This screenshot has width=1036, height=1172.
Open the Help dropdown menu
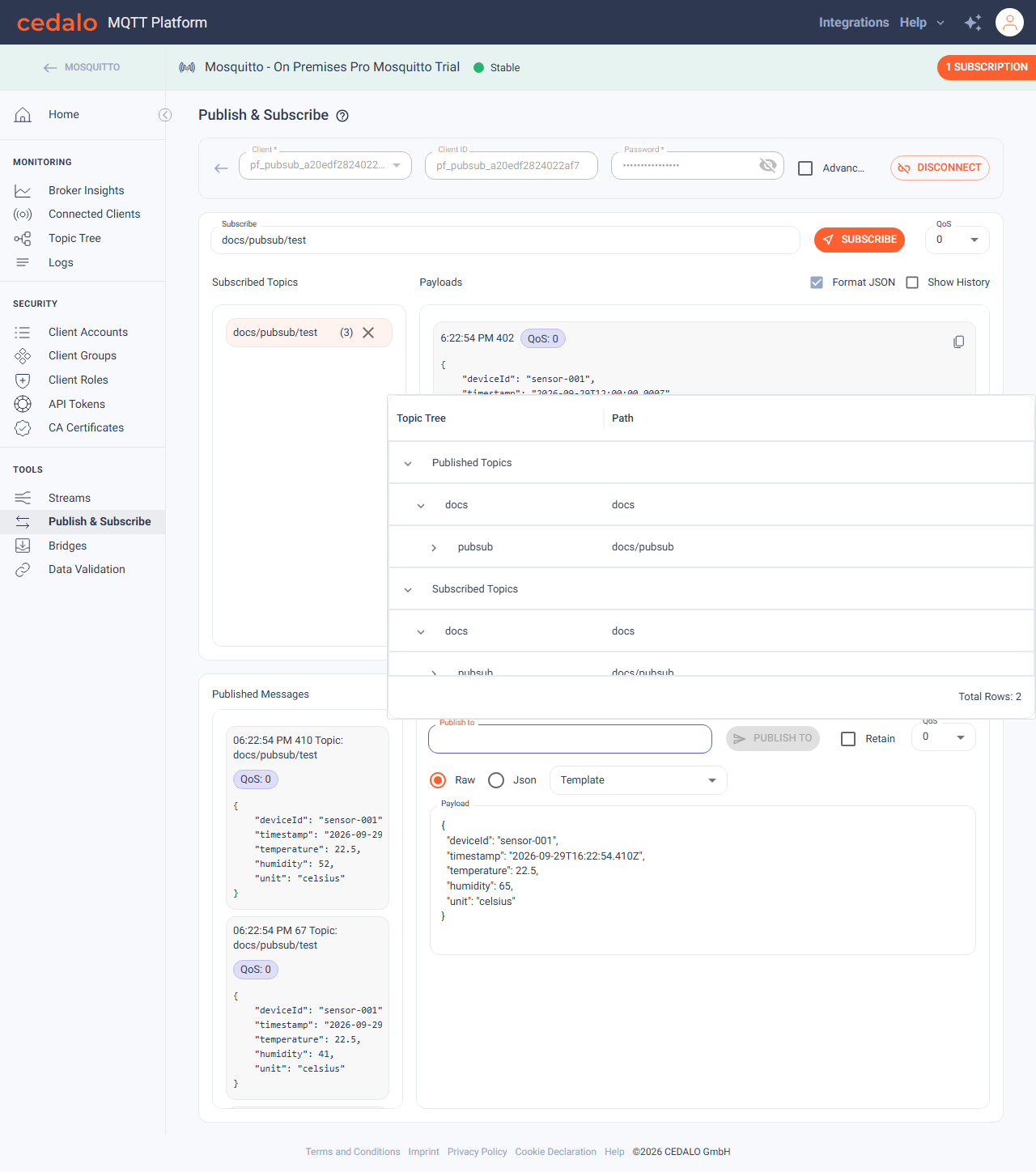[x=922, y=23]
